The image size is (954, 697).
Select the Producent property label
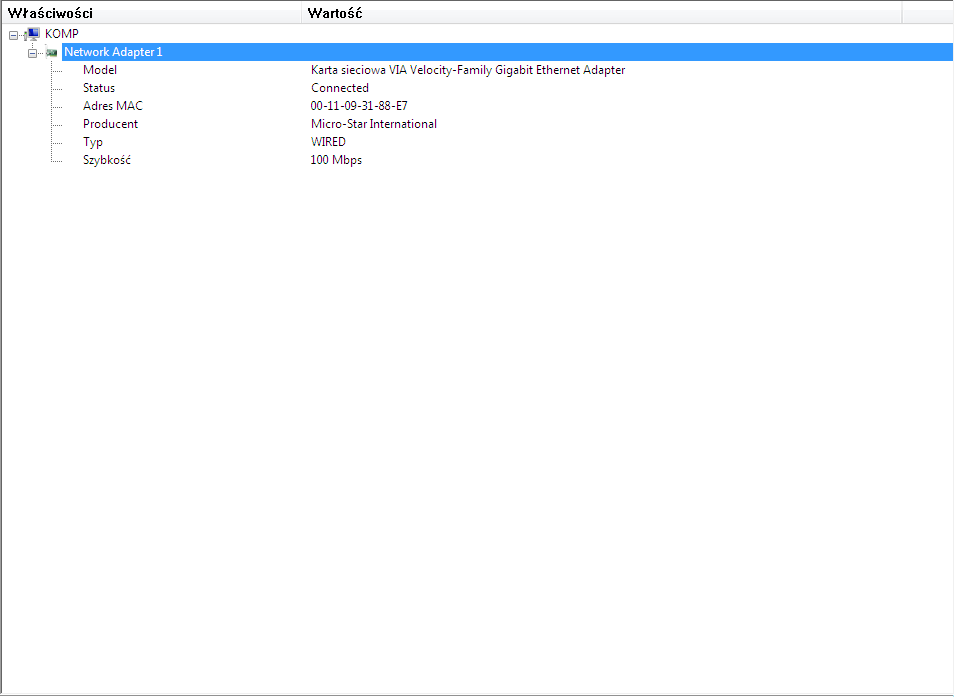pos(110,124)
